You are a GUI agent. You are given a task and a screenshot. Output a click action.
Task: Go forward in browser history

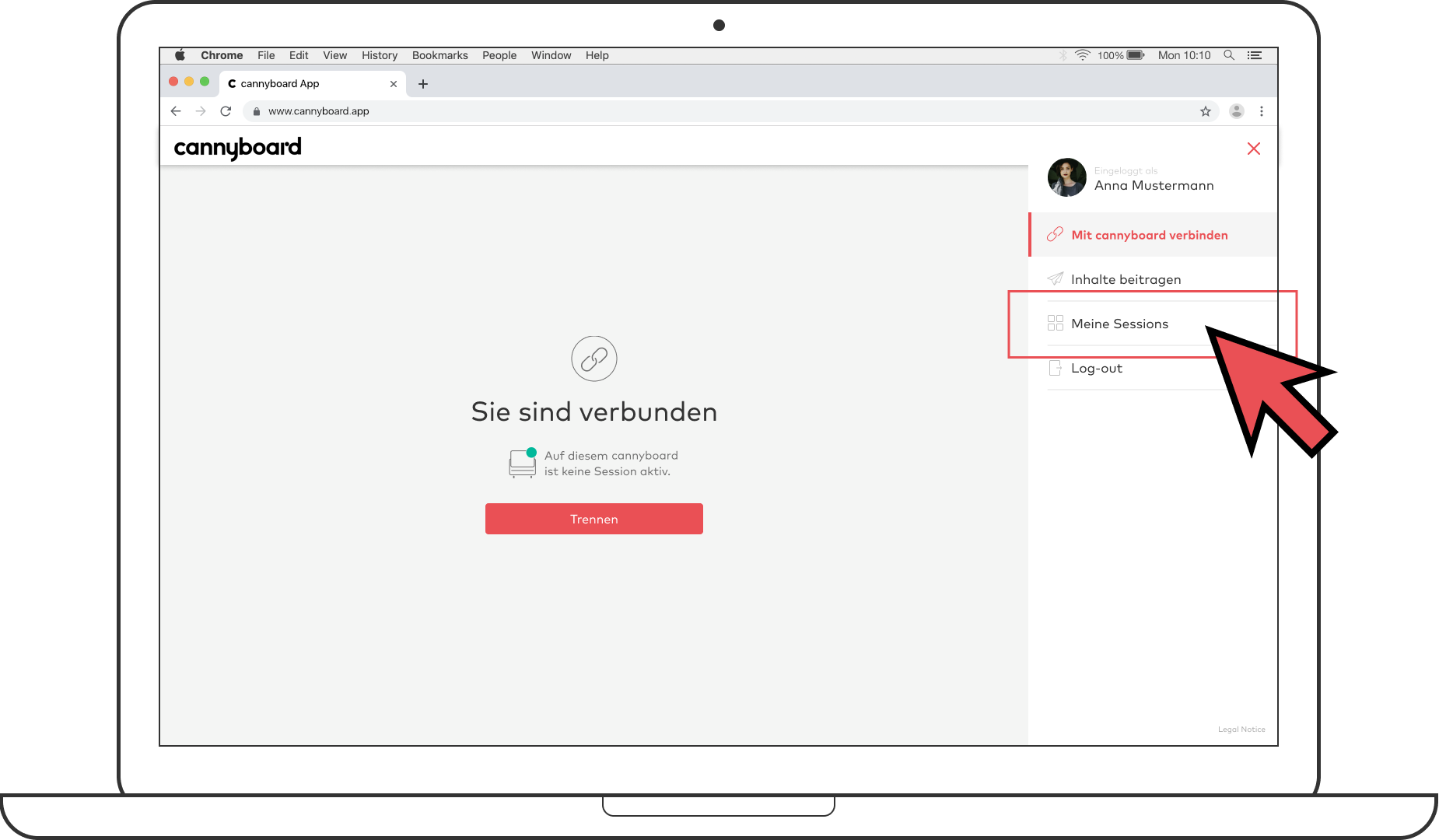[x=201, y=111]
